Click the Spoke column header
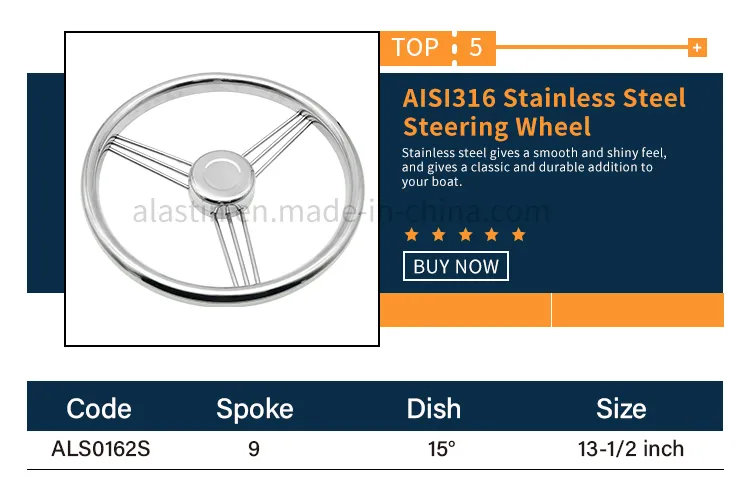 tap(254, 409)
